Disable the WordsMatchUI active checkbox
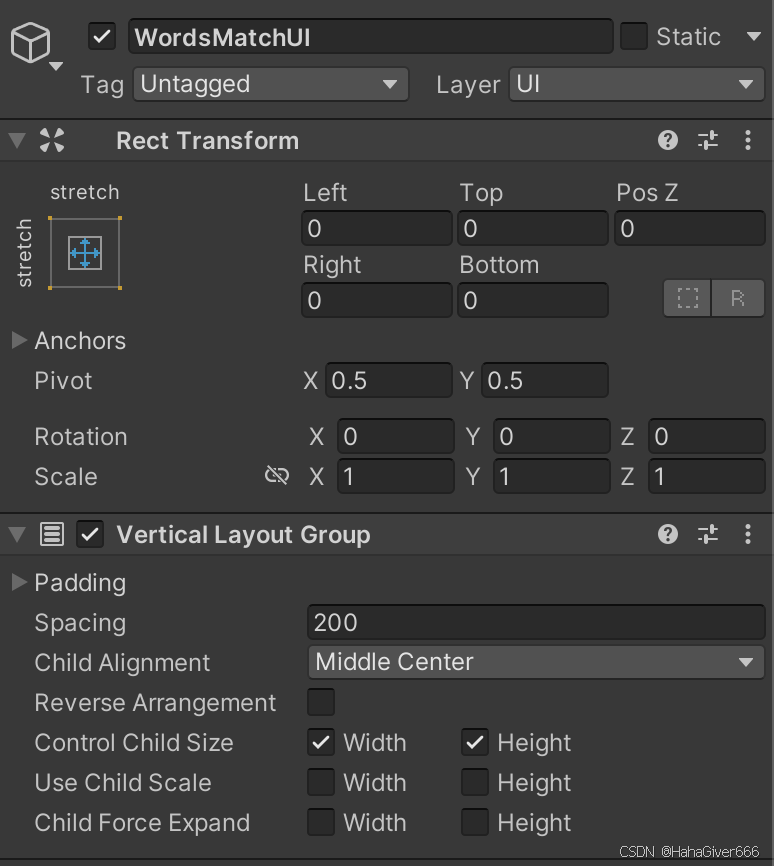The image size is (774, 866). [102, 37]
